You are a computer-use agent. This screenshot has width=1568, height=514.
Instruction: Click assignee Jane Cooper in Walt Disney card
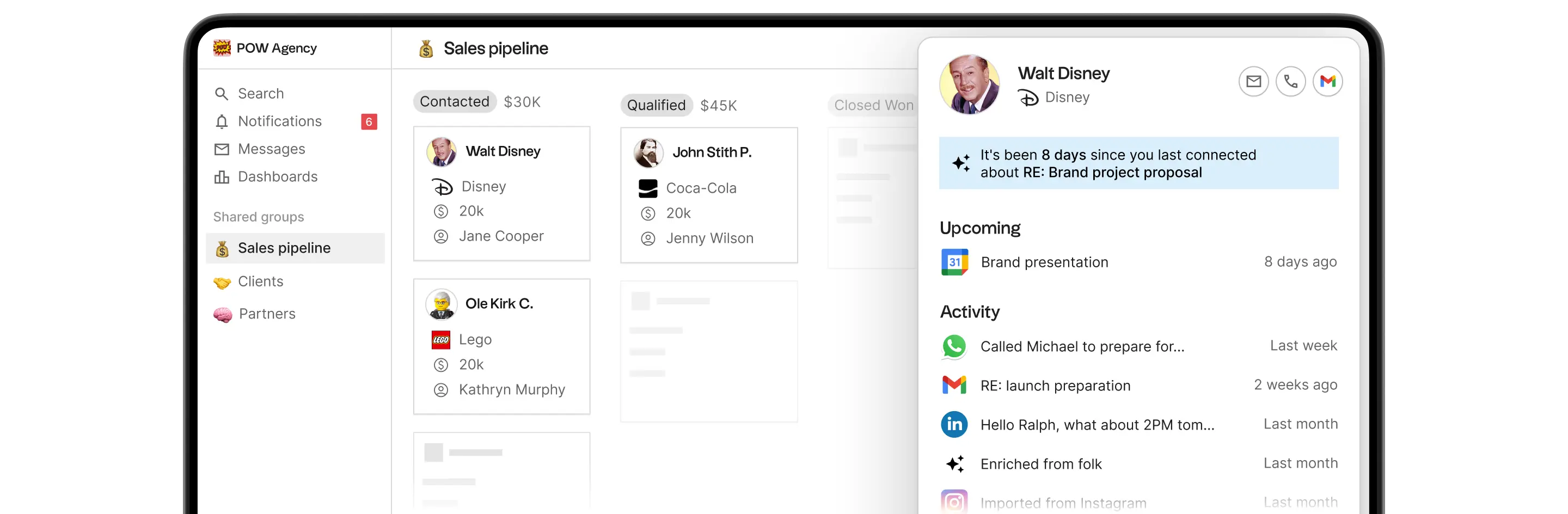click(501, 236)
